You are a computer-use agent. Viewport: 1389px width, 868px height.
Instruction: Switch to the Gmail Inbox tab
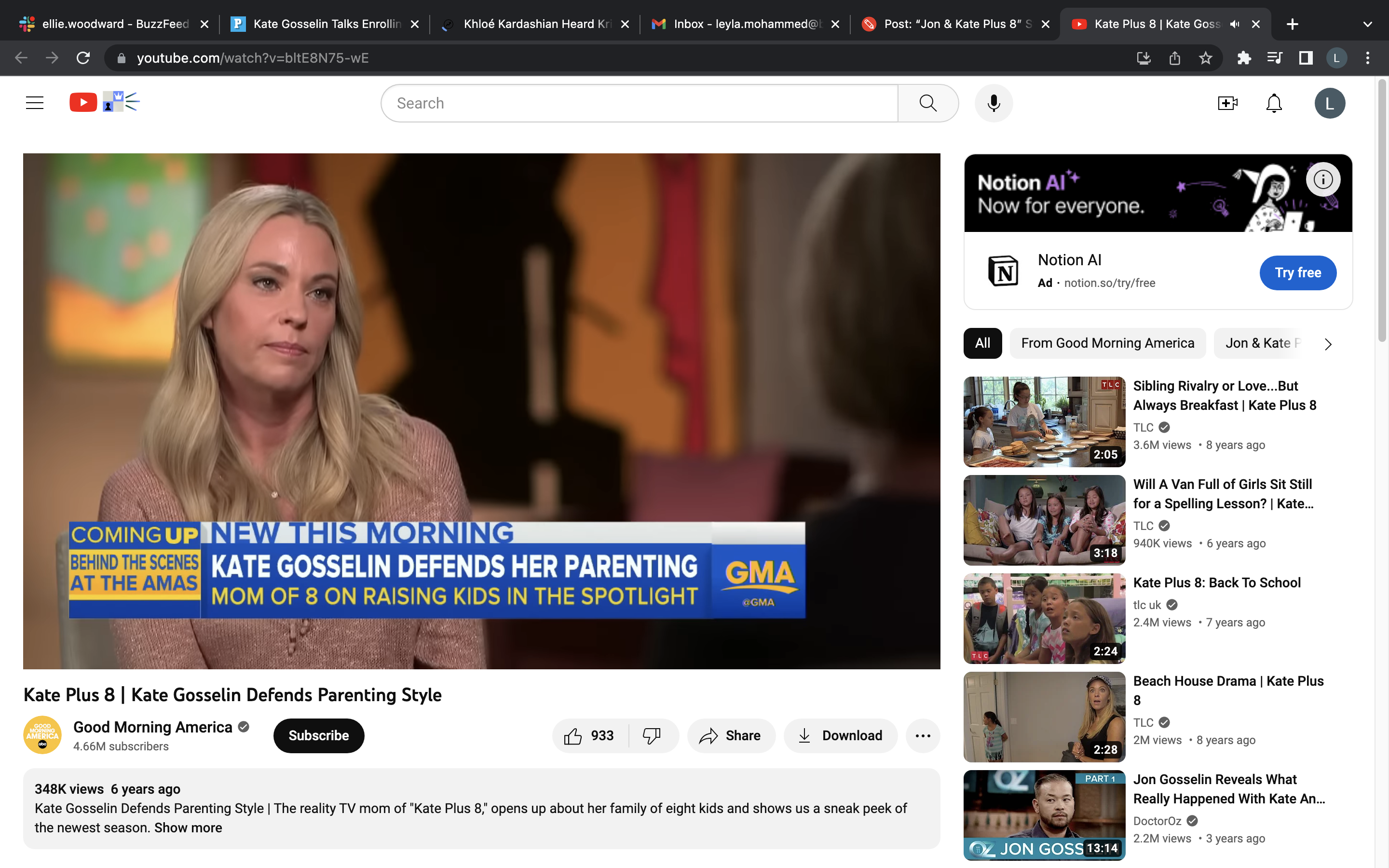click(746, 24)
